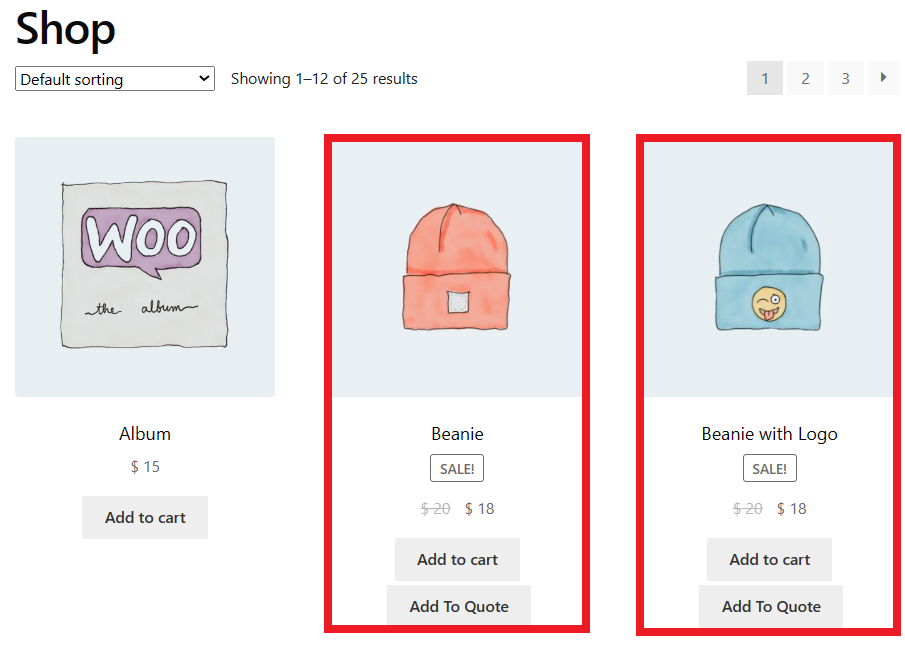Screen dimensions: 905x656
Task: Select the Default sorting combo box arrow
Action: 204,78
